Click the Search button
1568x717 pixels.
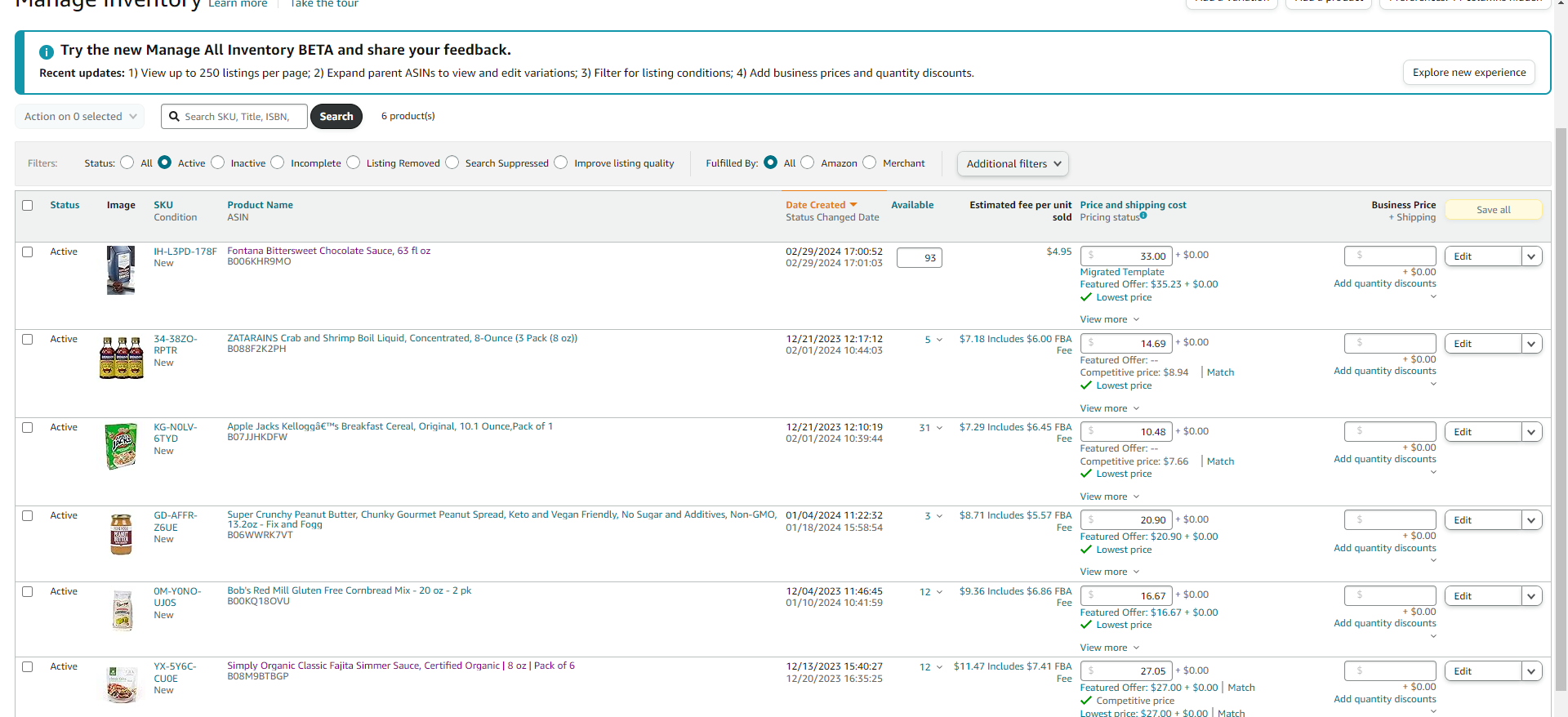click(336, 117)
